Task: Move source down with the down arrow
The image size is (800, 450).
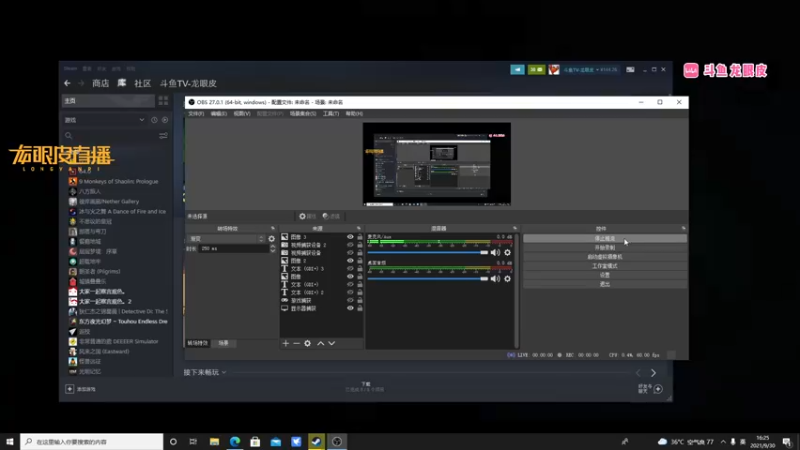Action: [x=332, y=343]
